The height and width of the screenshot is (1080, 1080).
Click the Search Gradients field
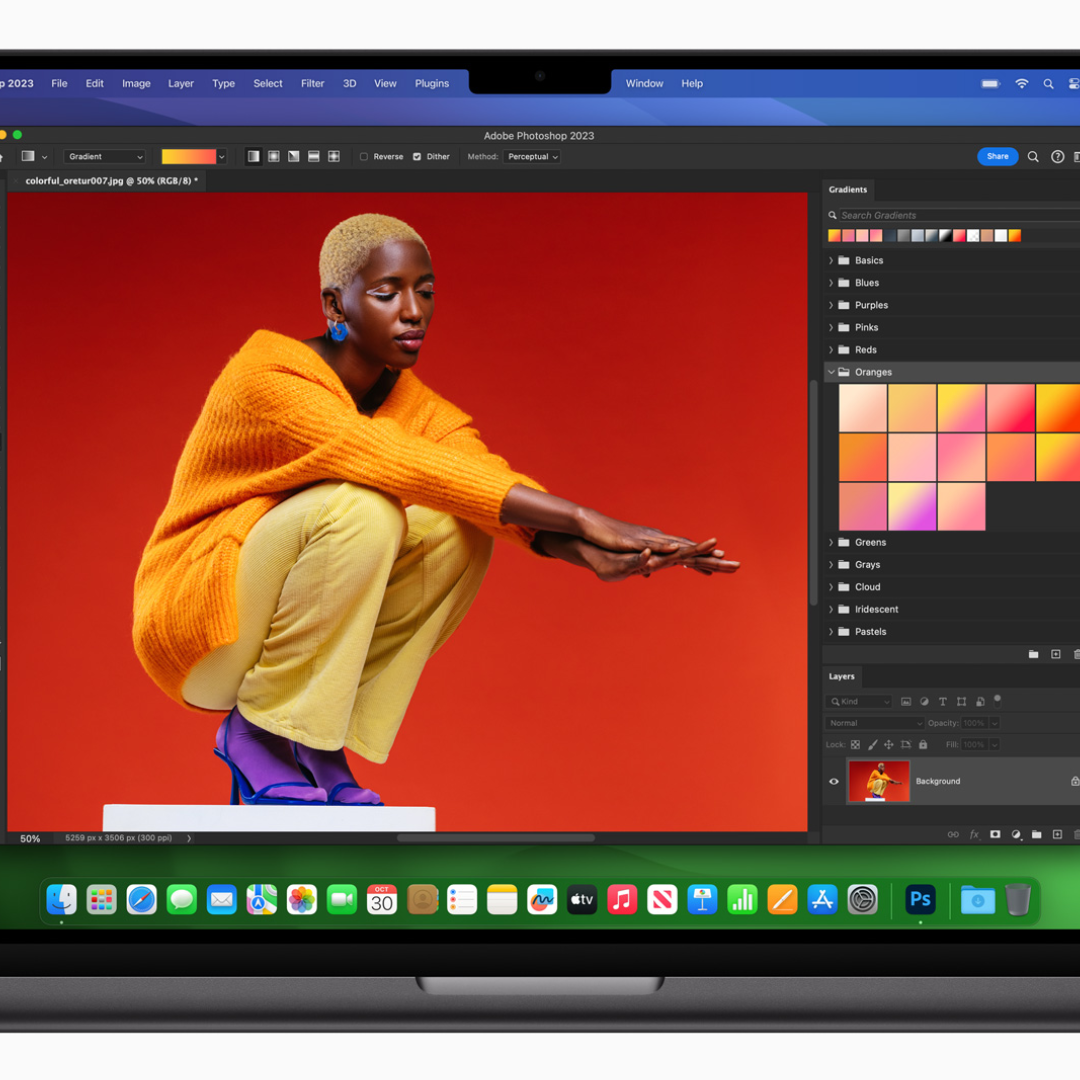(x=950, y=215)
